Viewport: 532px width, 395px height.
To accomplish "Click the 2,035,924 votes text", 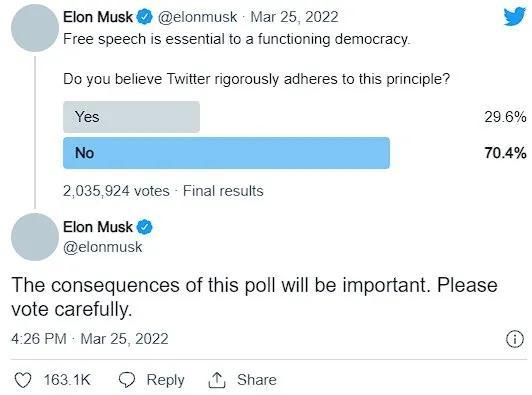I will [116, 191].
